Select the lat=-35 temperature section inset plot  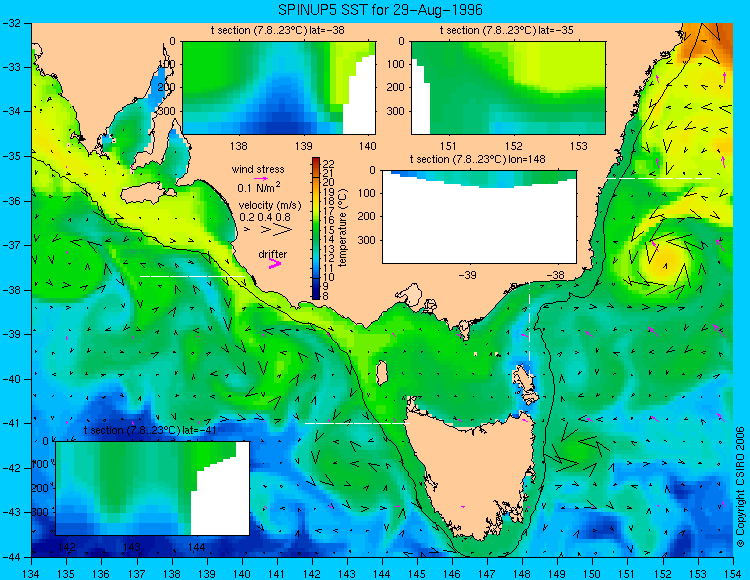coord(508,88)
